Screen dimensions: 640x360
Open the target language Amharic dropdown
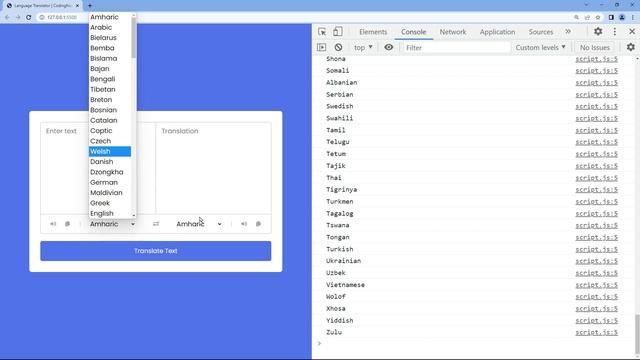199,224
